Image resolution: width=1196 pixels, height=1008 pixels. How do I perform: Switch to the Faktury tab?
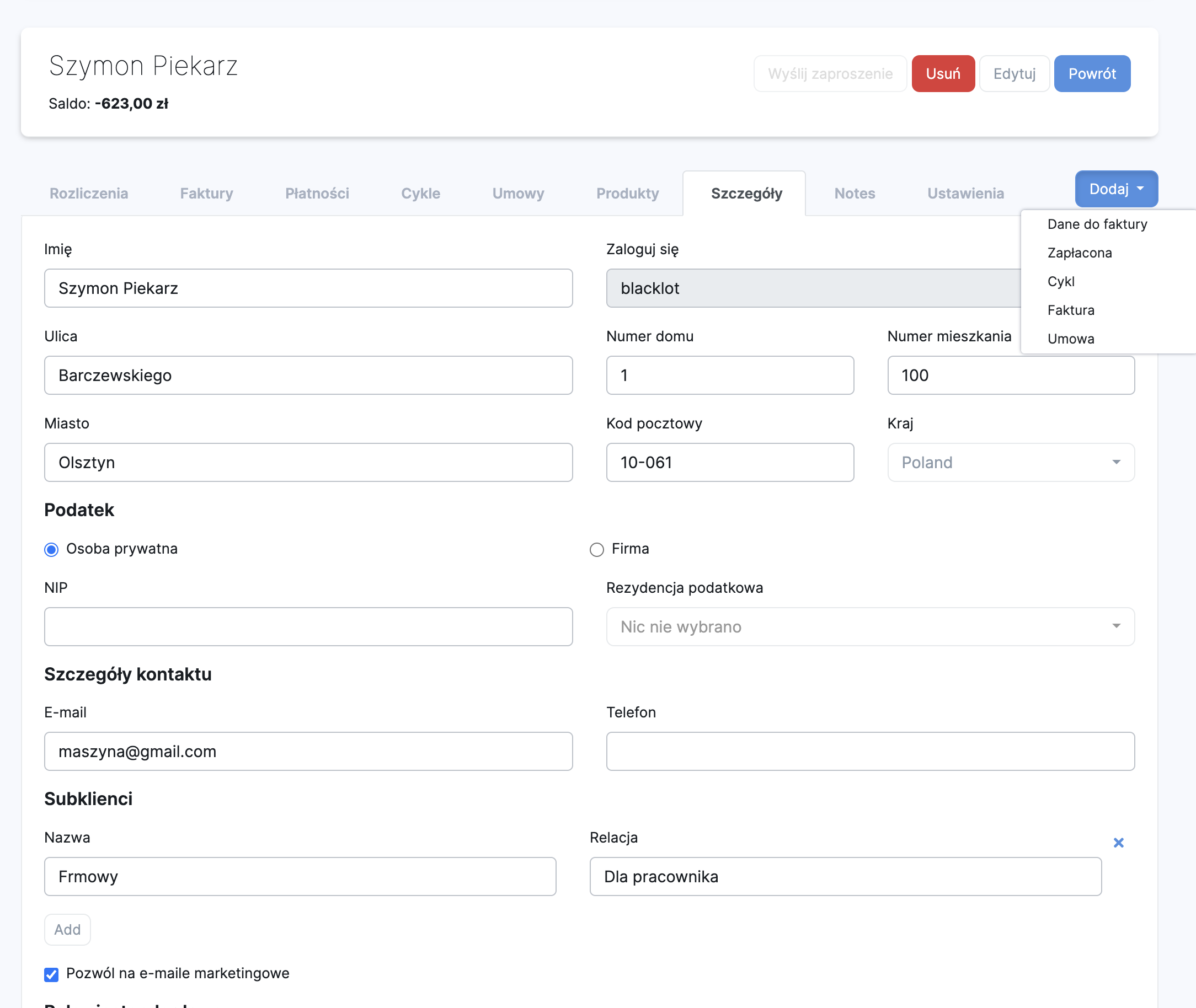(x=206, y=193)
